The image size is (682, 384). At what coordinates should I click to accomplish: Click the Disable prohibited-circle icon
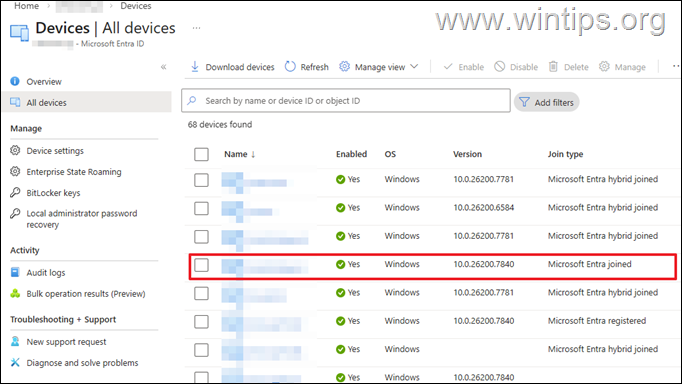click(500, 67)
